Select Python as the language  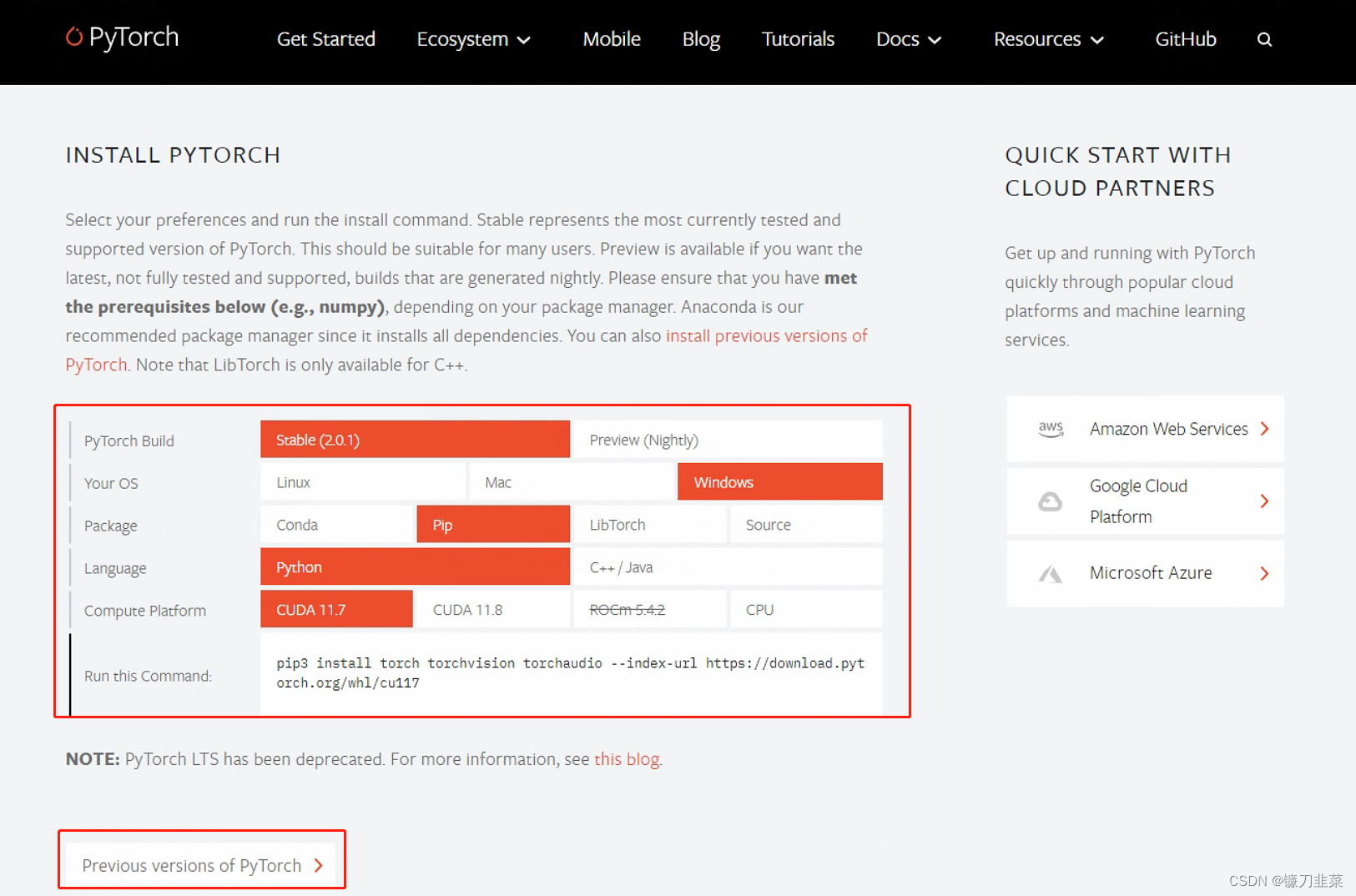[x=415, y=567]
